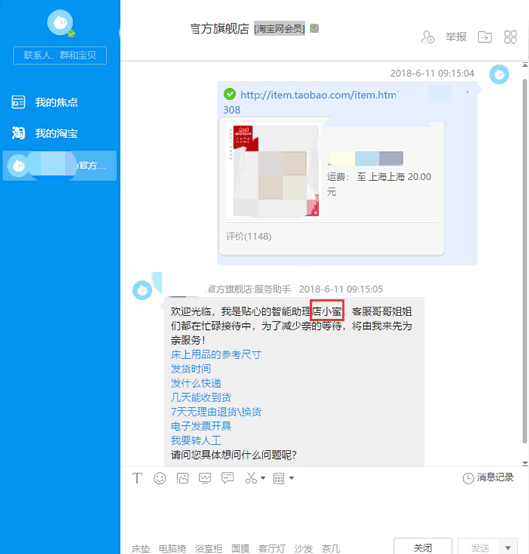Click the 浴室柜 suggestion keyword
The height and width of the screenshot is (554, 529).
pos(208,548)
